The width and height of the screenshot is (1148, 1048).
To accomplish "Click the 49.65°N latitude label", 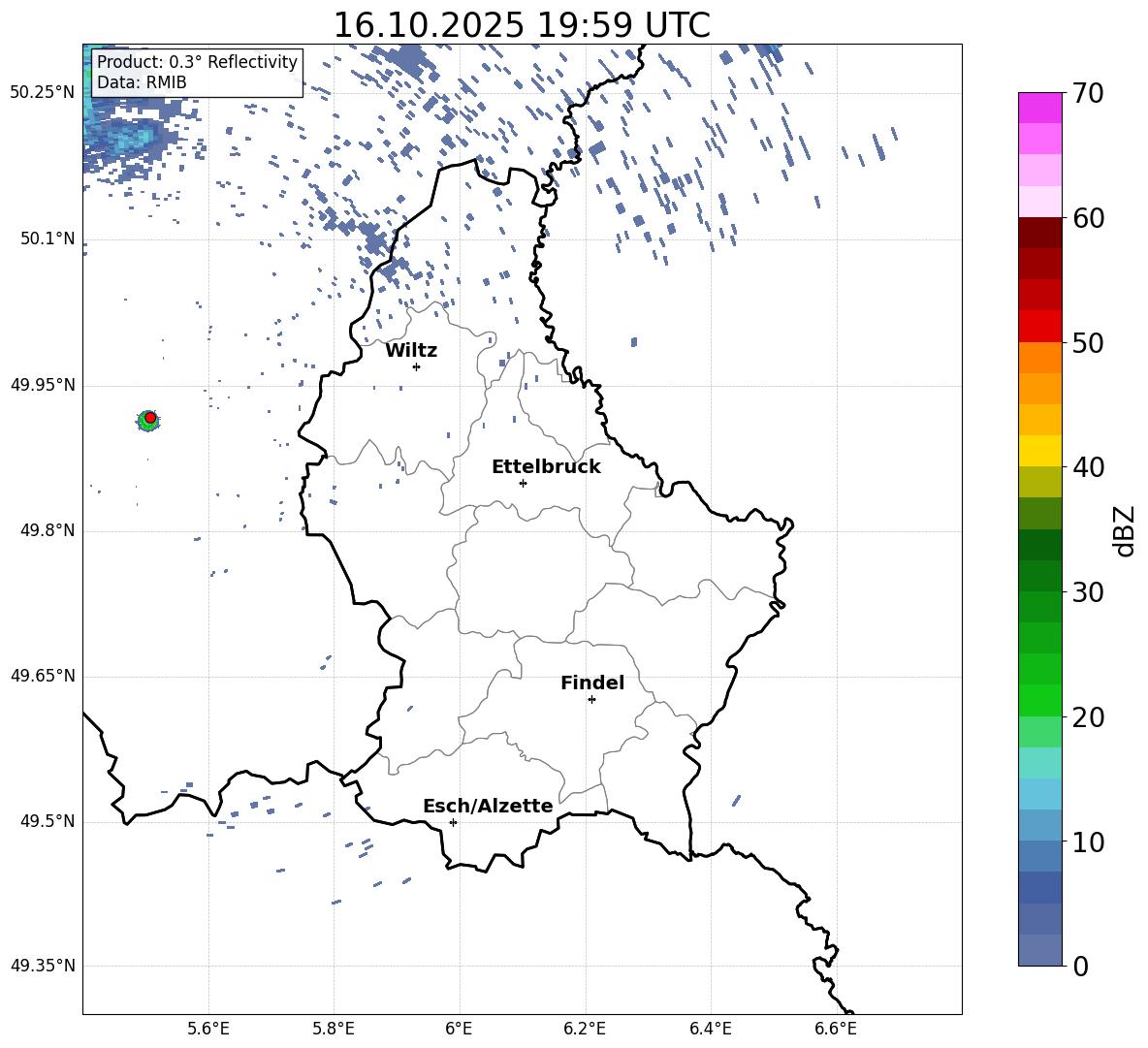I will tap(43, 676).
